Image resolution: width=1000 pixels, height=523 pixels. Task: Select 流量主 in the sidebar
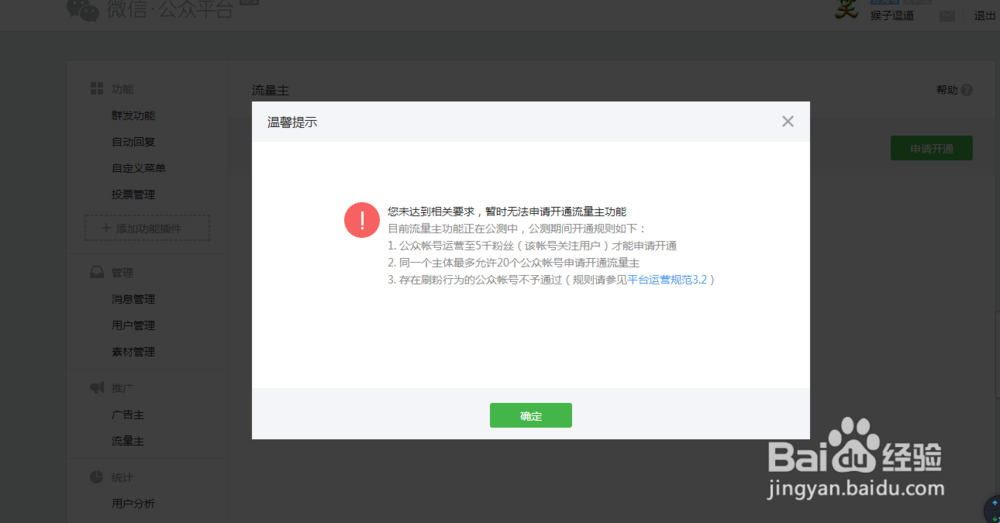pos(128,441)
